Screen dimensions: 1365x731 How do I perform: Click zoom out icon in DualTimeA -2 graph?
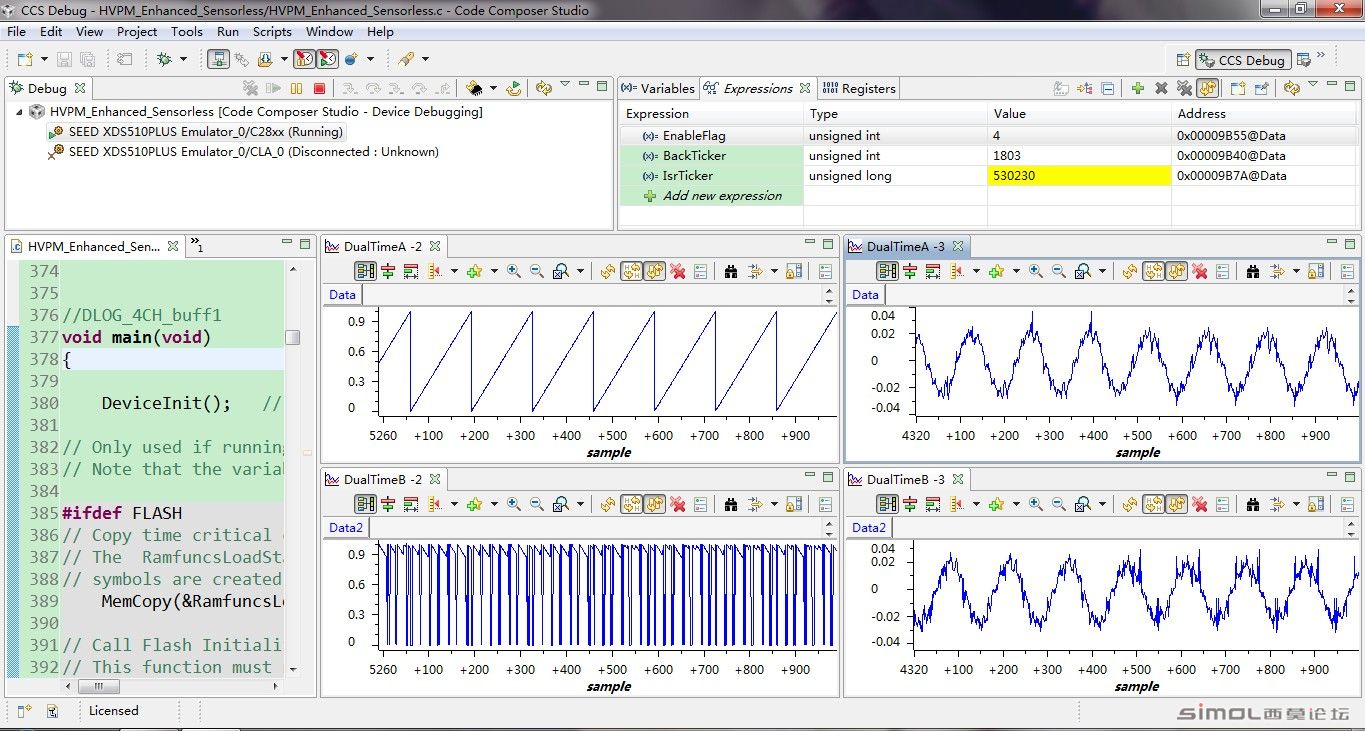point(536,271)
